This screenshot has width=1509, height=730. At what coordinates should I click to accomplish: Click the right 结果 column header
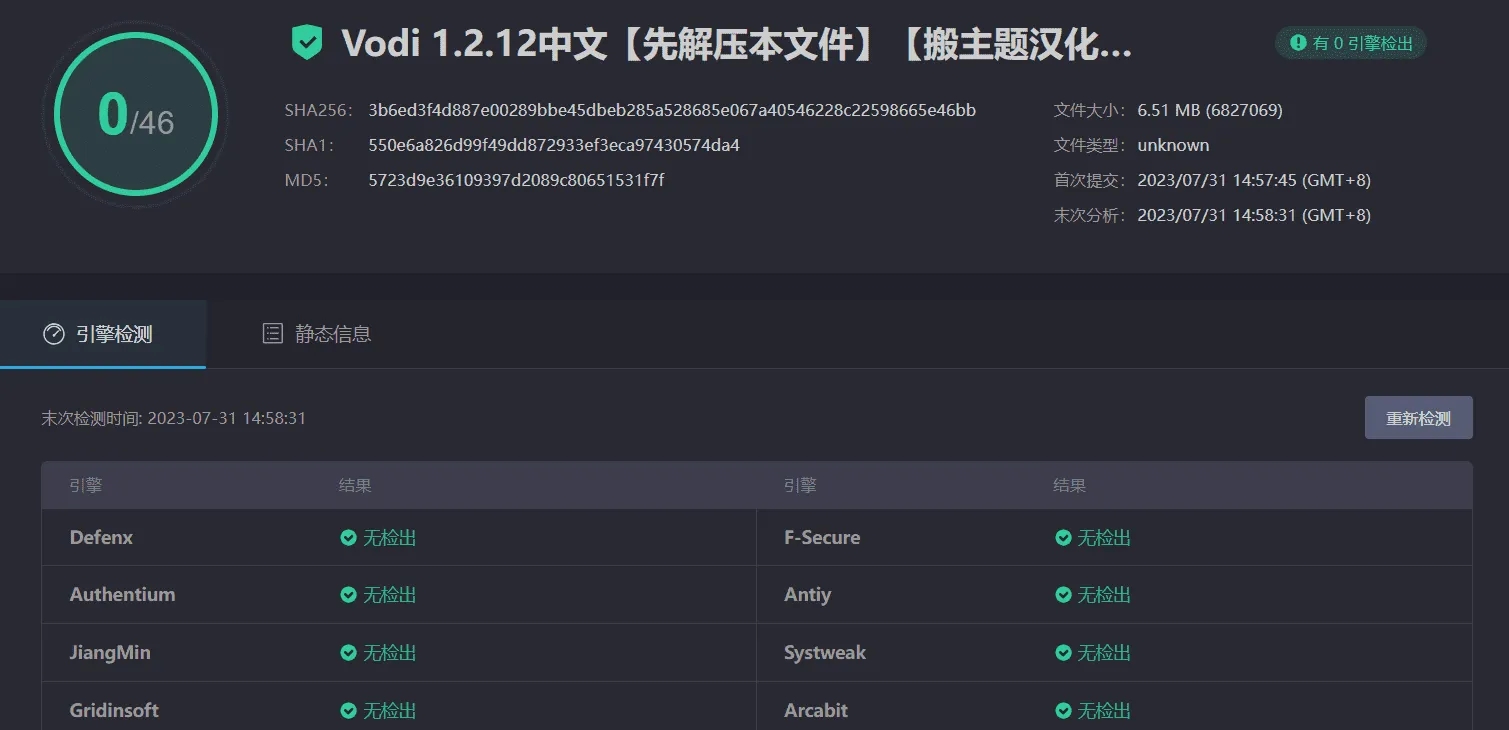(x=1069, y=485)
